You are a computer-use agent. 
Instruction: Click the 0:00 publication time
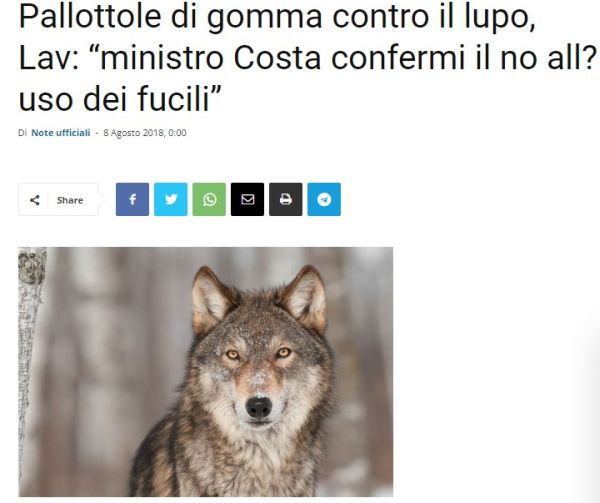point(177,133)
